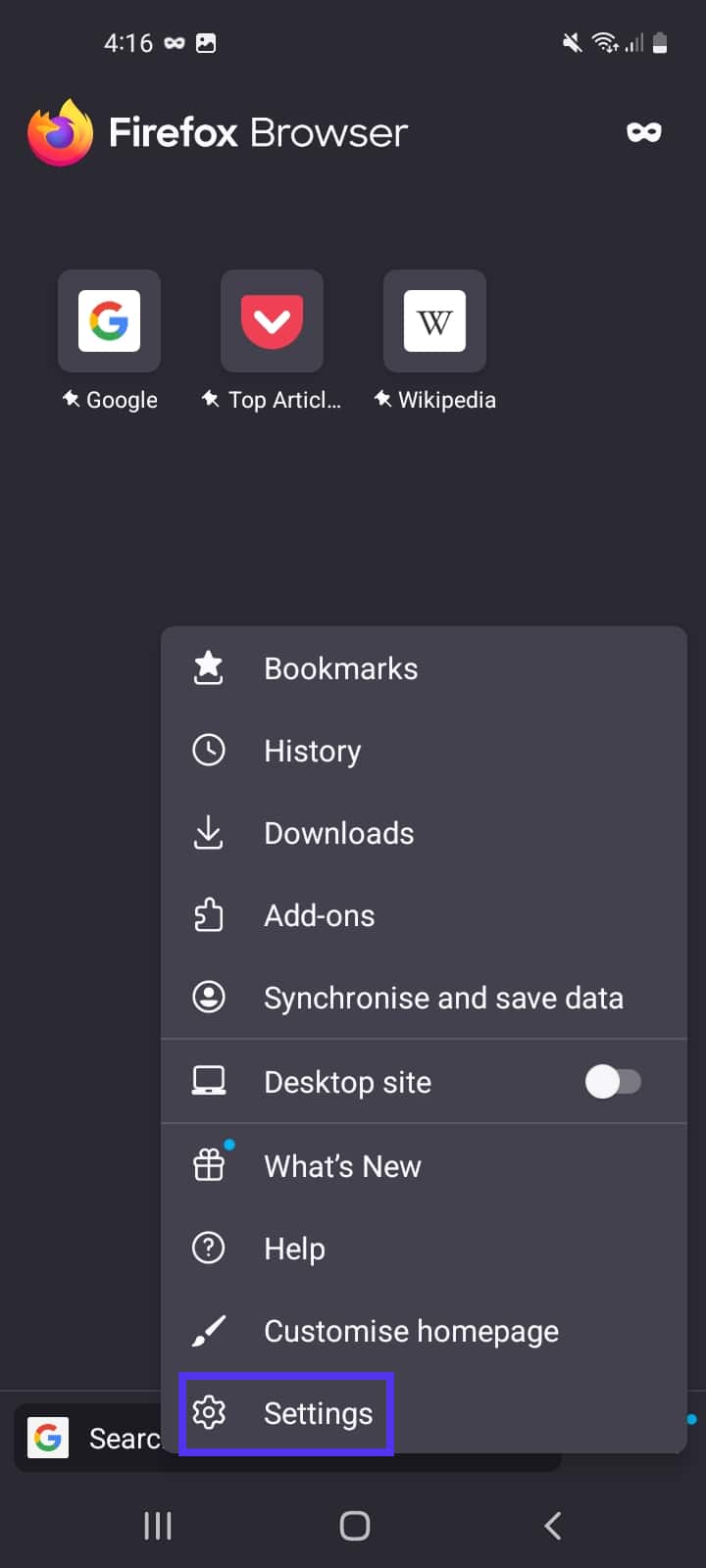Viewport: 706px width, 1568px height.
Task: Choose Settings from the menu
Action: point(317,1413)
